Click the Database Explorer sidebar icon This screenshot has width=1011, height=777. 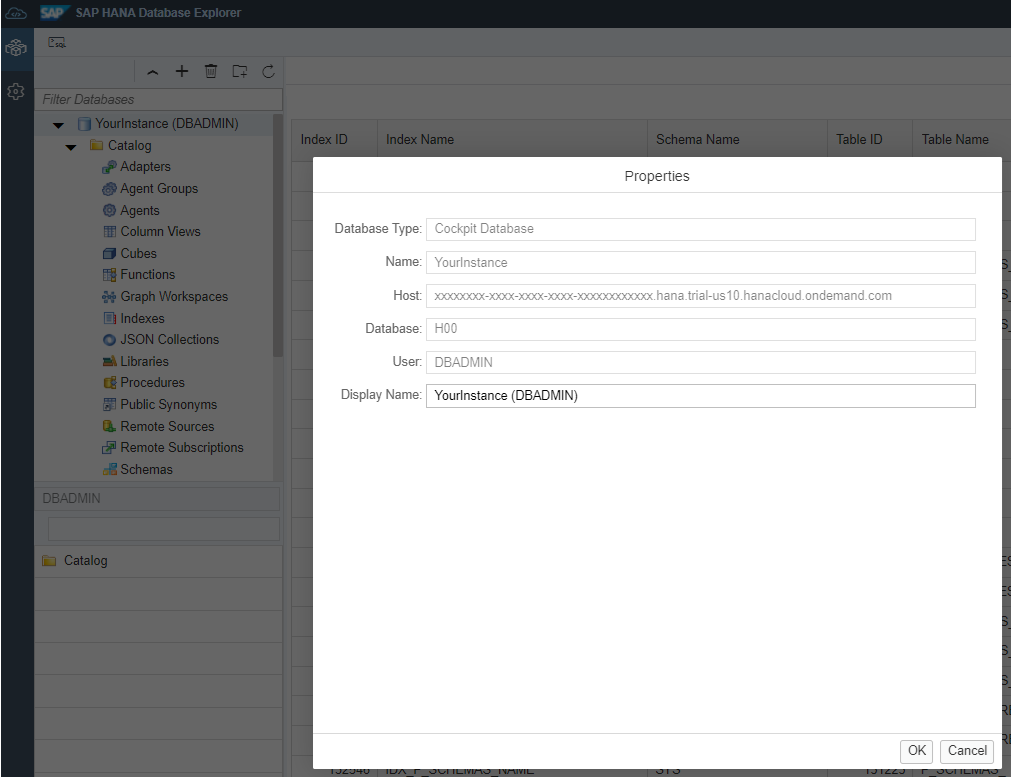tap(15, 47)
